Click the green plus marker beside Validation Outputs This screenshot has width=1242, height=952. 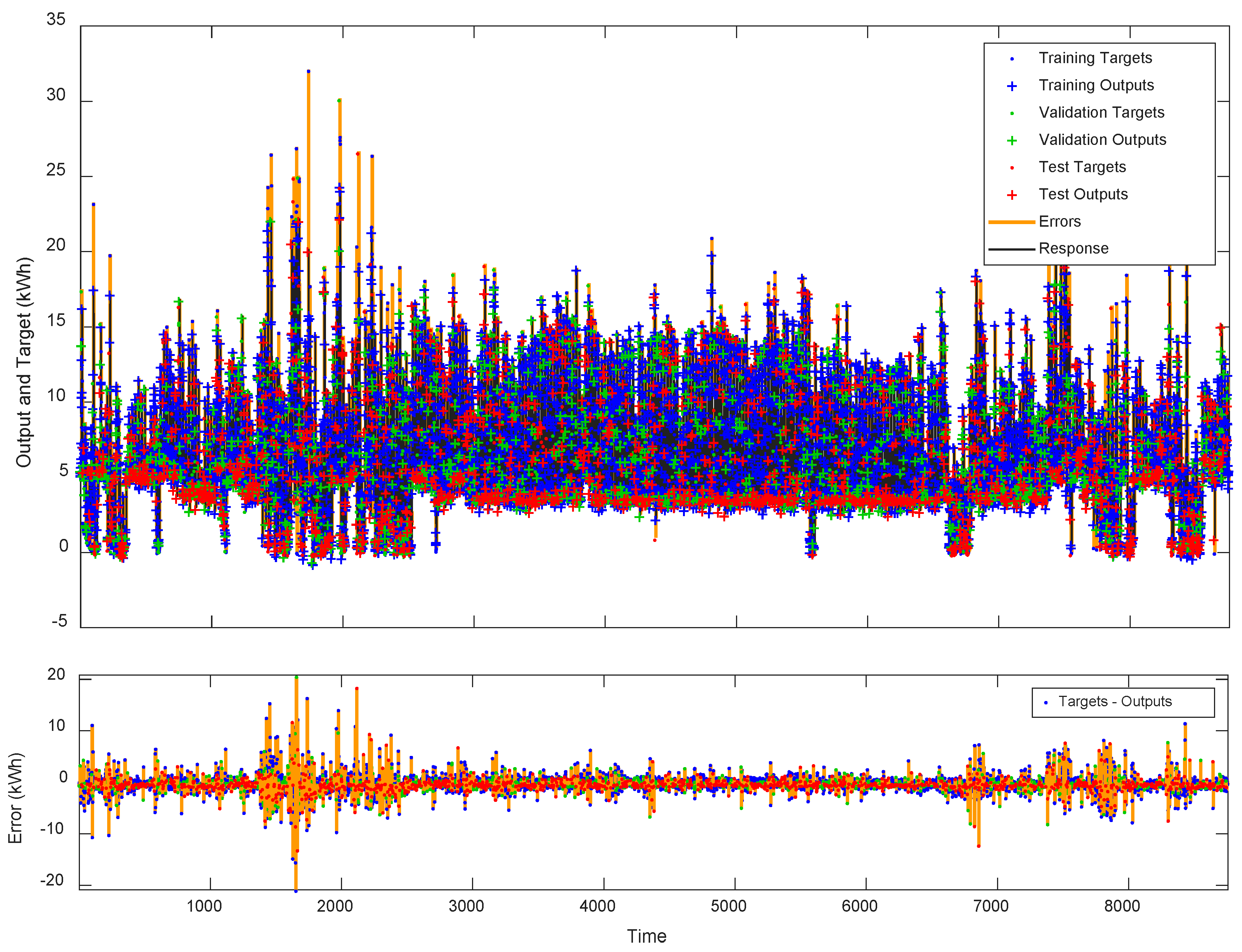pyautogui.click(x=1012, y=140)
